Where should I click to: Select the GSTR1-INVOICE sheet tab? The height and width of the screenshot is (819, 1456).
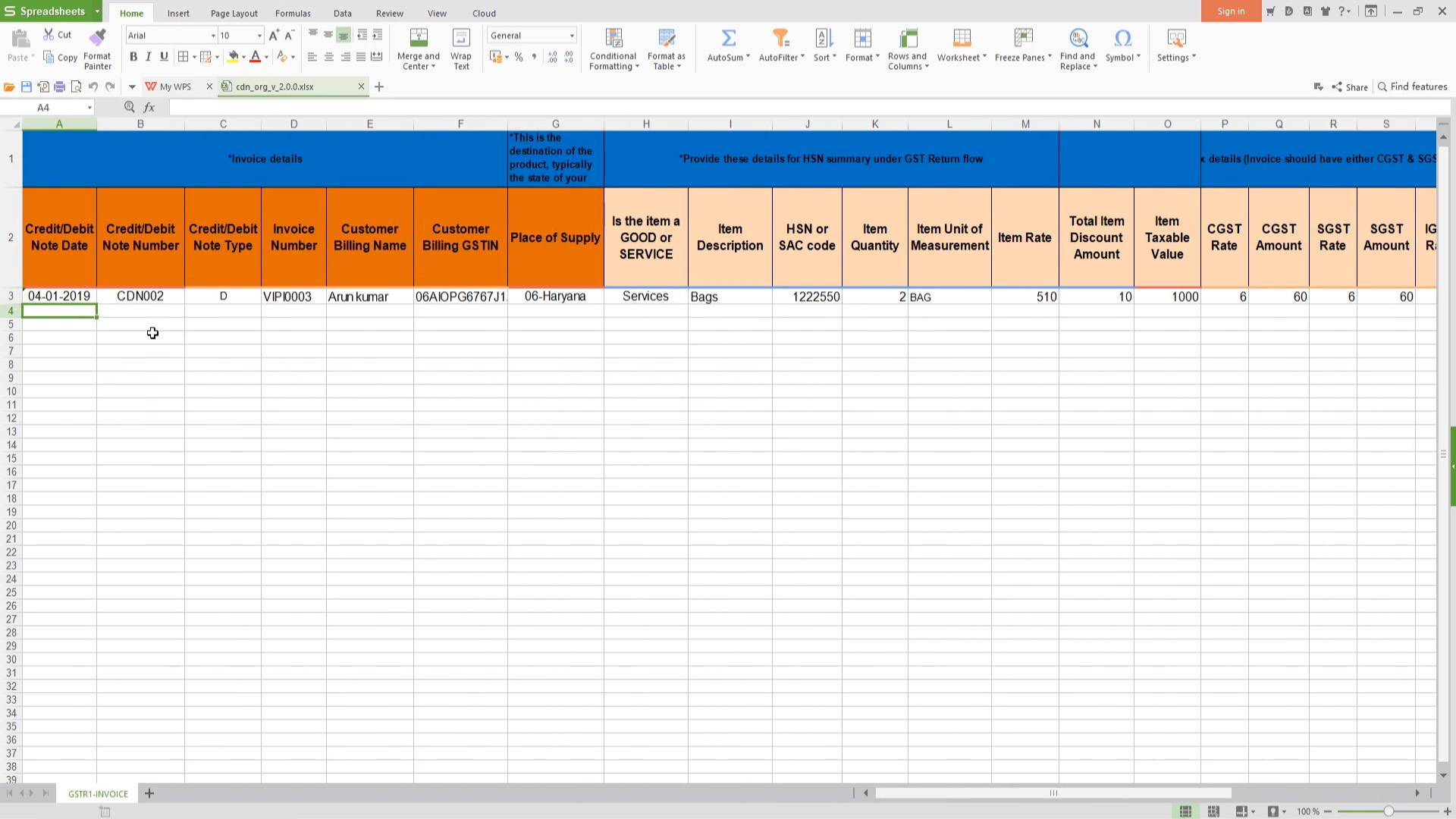click(x=98, y=793)
